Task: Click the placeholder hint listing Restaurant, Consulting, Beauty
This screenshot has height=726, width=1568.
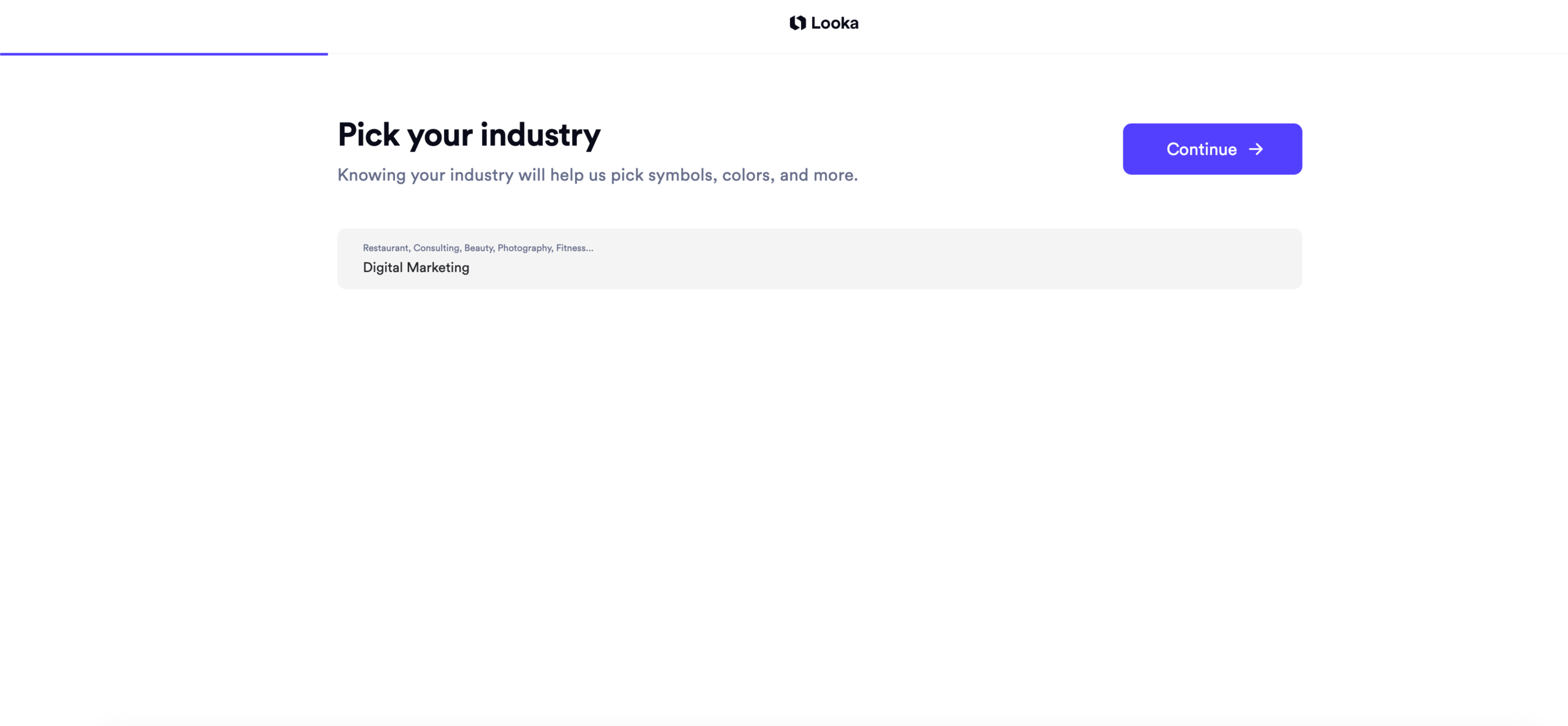Action: [x=477, y=248]
